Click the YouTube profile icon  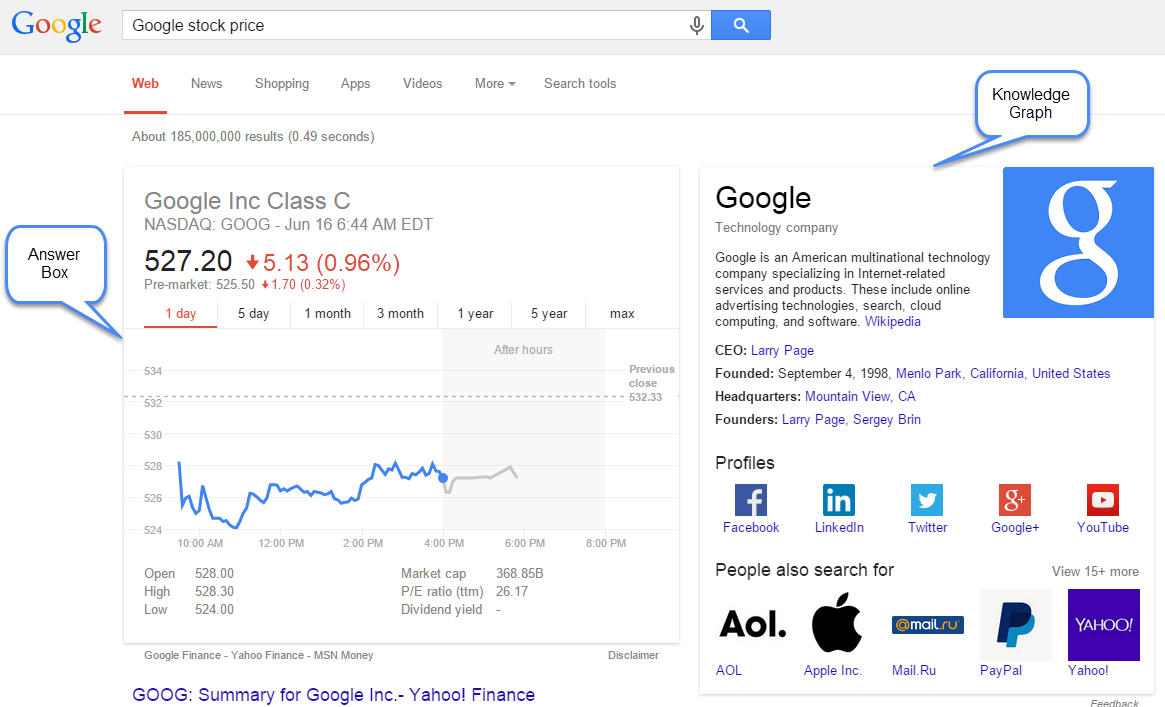tap(1103, 499)
